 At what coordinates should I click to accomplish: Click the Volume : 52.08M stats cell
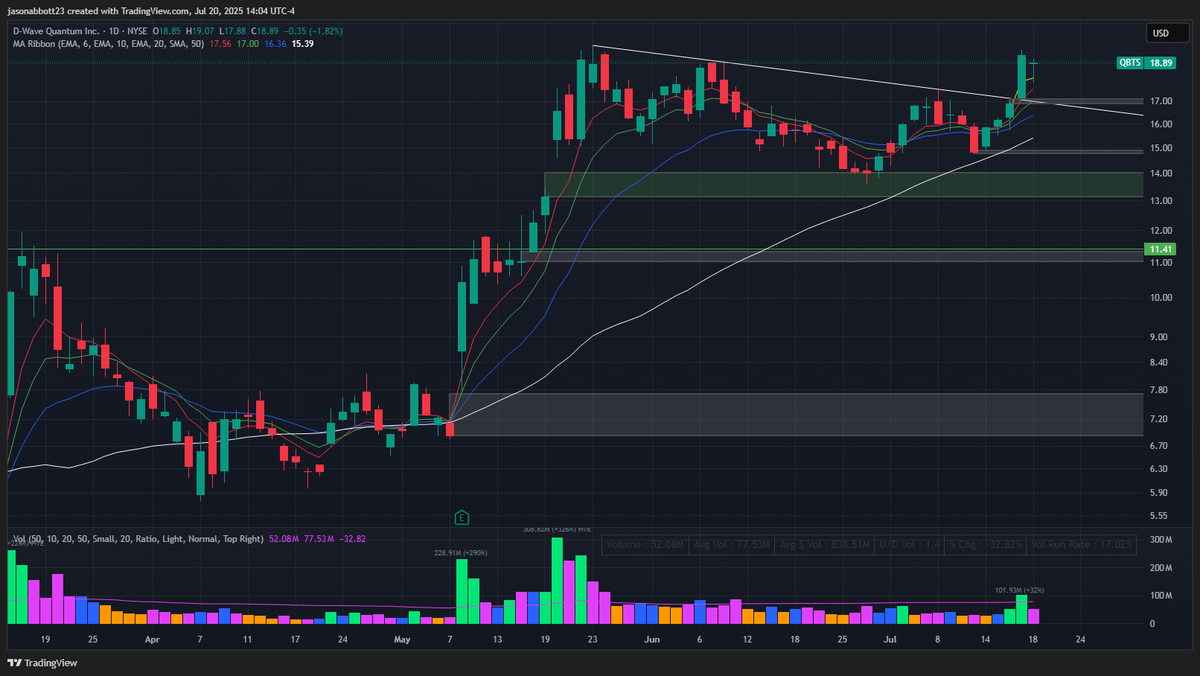645,545
